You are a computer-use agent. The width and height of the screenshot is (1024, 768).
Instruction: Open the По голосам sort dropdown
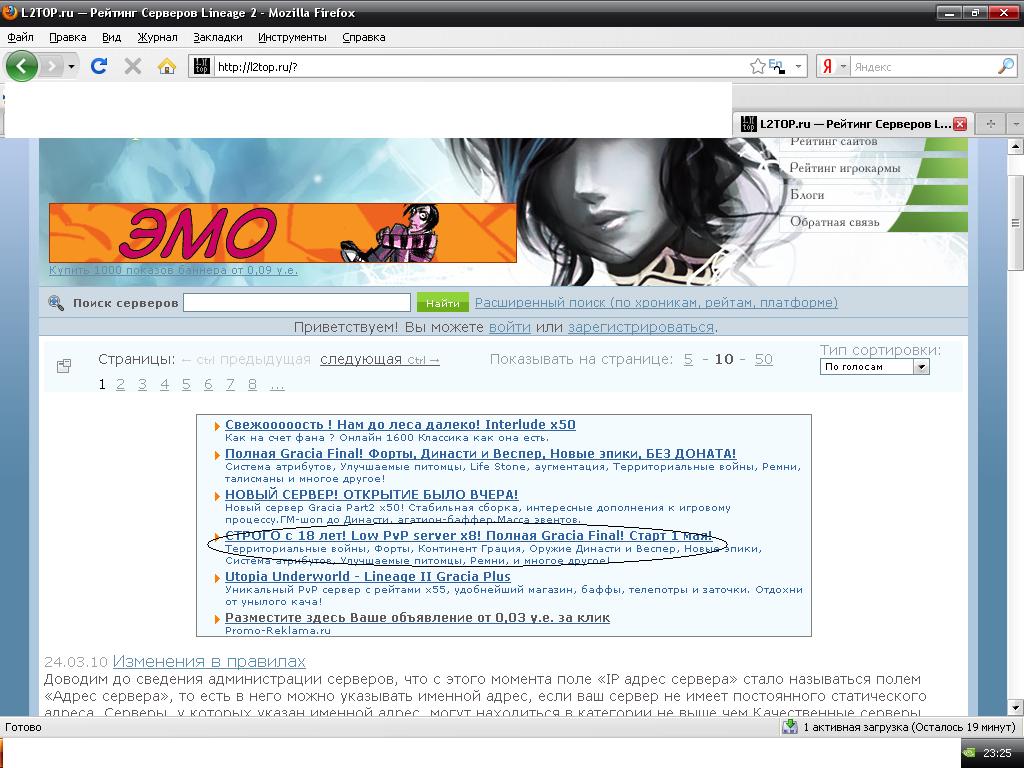pyautogui.click(x=874, y=367)
